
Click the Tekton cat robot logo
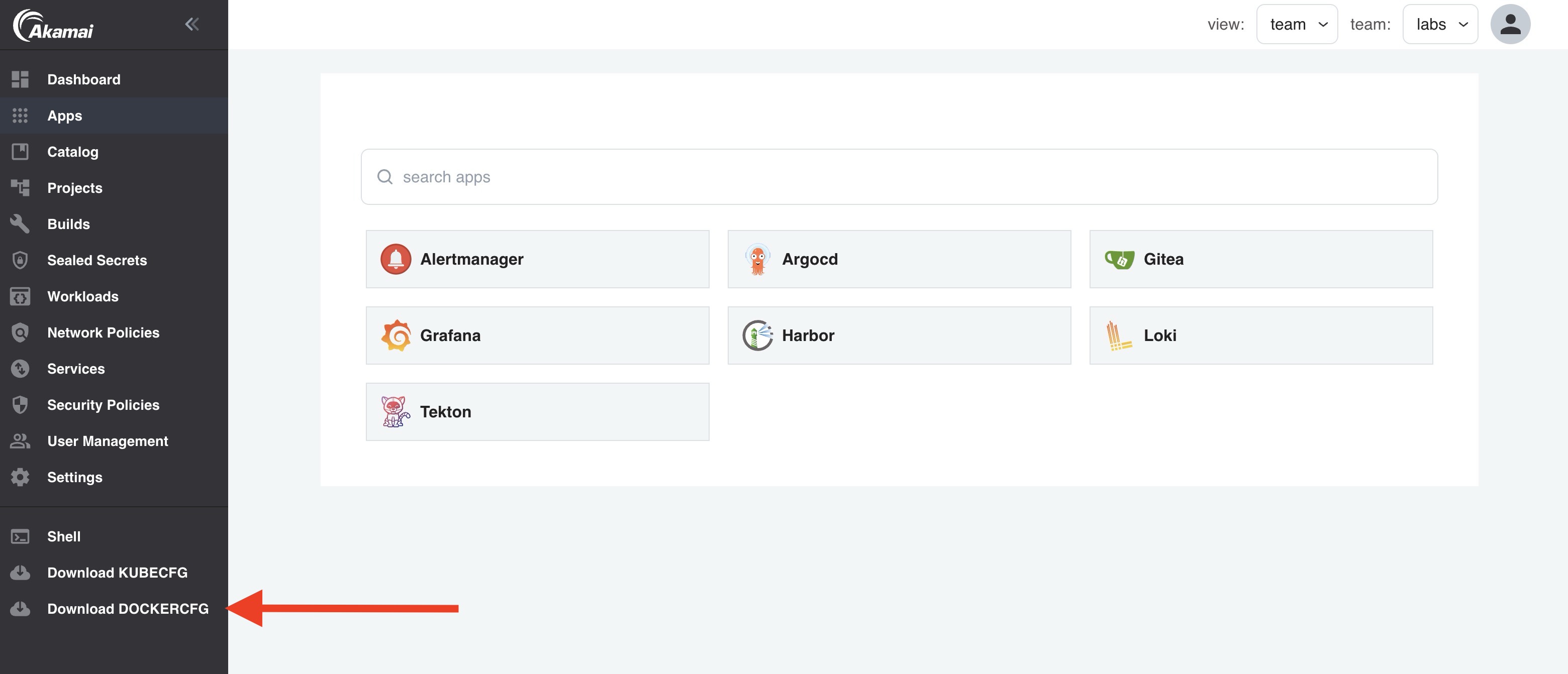click(395, 412)
